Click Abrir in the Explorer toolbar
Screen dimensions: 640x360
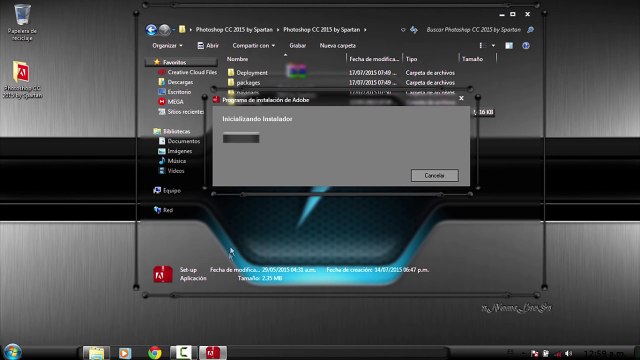pos(208,46)
